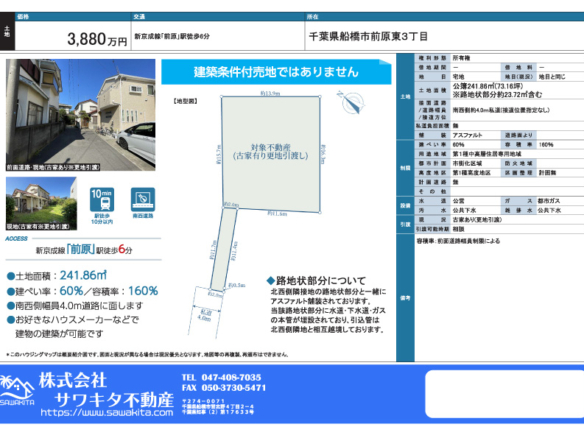
Task: Click the southwest road (南西道路) icon
Action: [143, 200]
